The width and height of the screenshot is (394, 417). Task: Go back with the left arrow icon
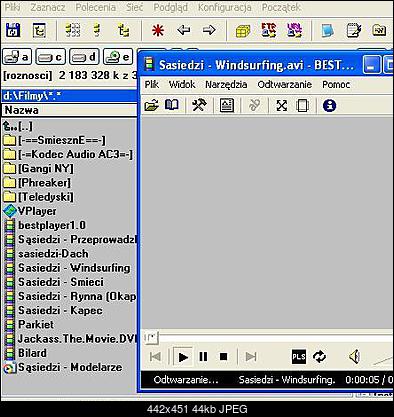coord(184,30)
